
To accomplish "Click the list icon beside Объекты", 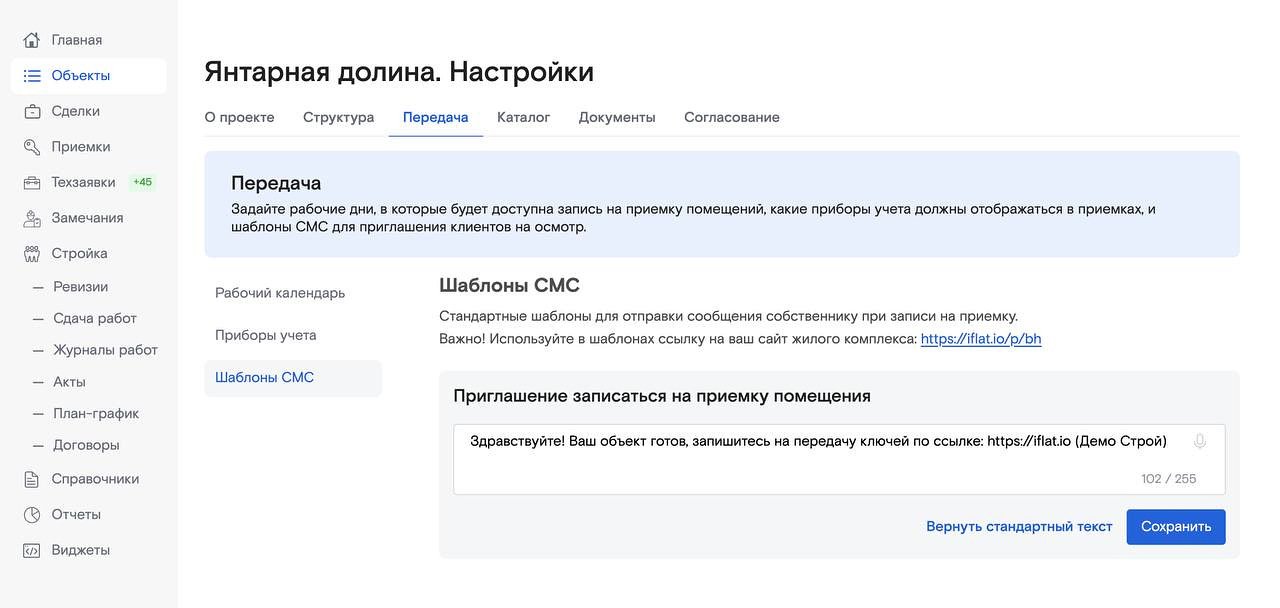I will (32, 76).
